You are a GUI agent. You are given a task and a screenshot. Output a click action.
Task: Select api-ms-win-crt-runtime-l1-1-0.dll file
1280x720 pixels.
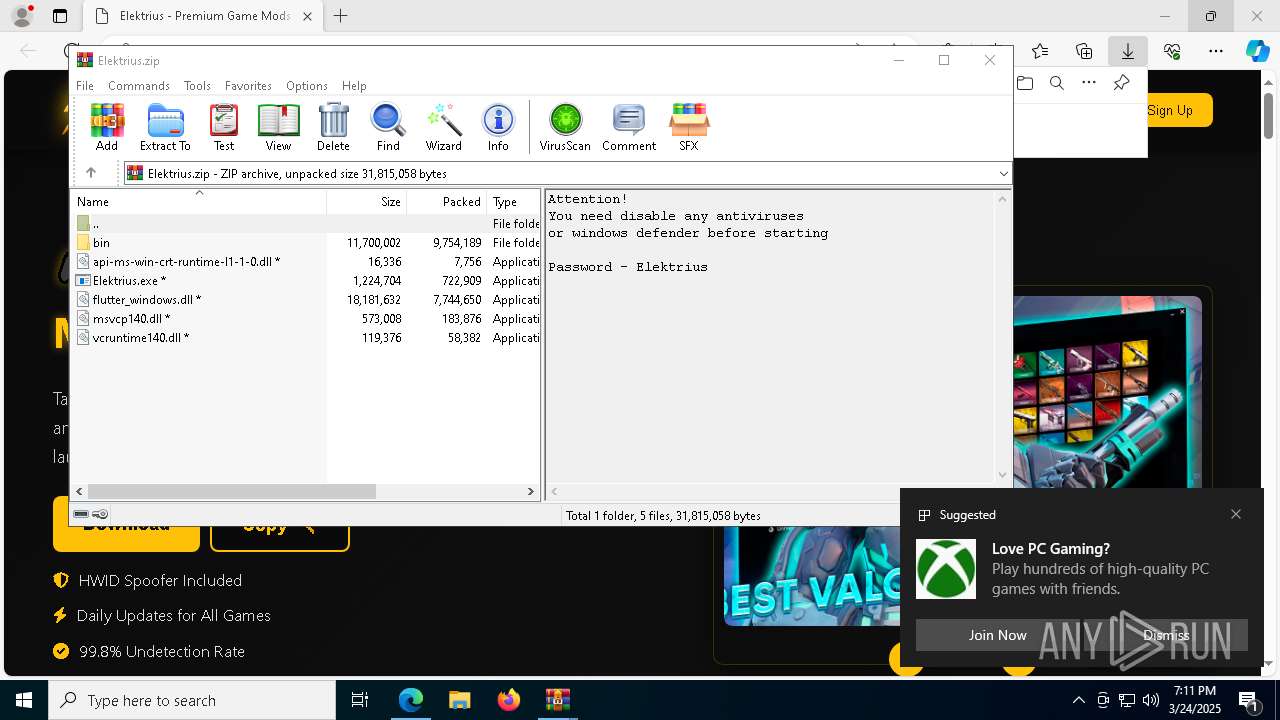[306, 262]
